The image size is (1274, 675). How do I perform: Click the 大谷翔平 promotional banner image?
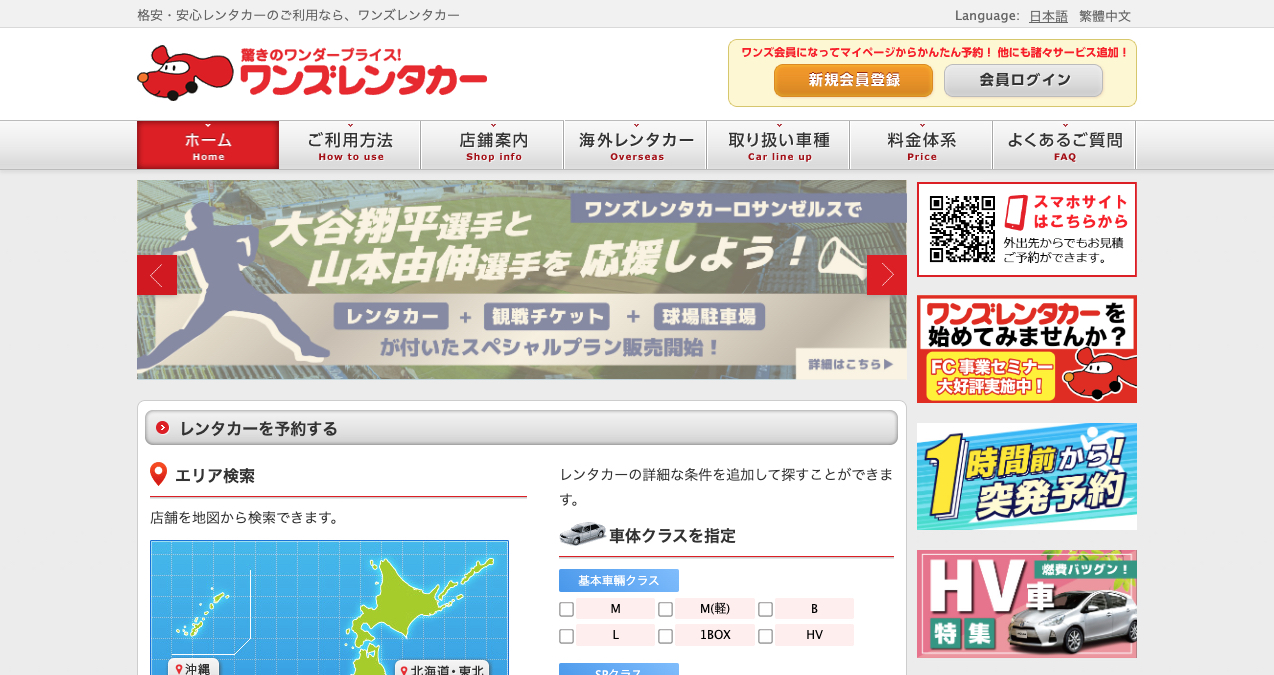[522, 280]
